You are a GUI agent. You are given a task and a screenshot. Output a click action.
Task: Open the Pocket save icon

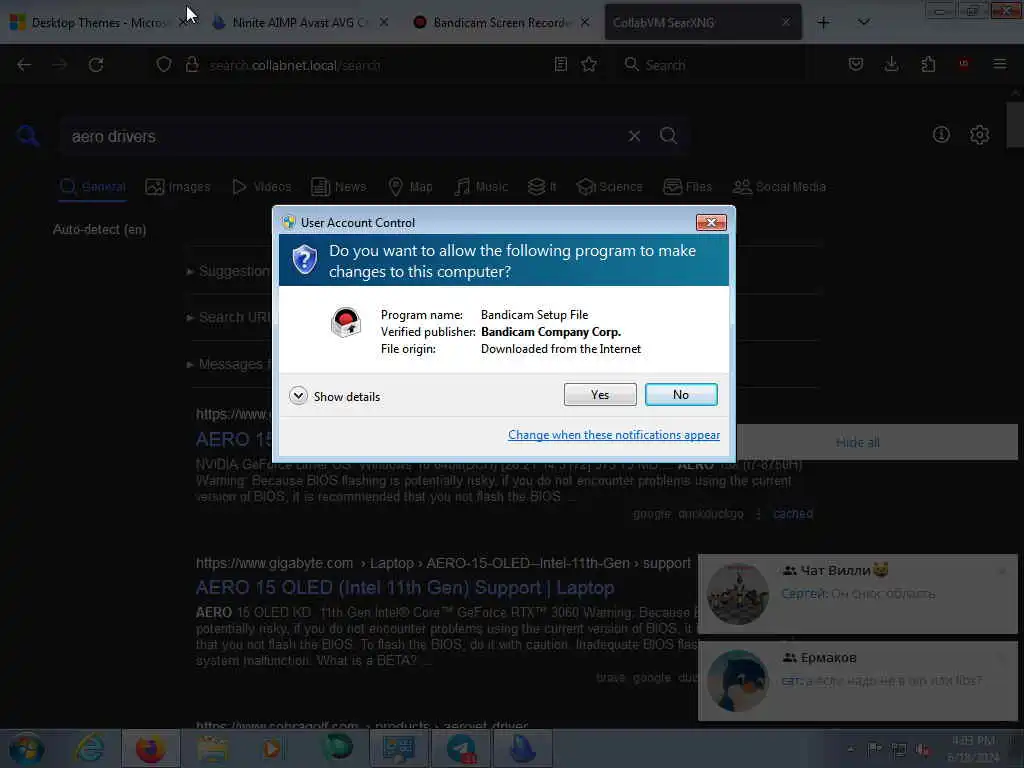tap(856, 64)
